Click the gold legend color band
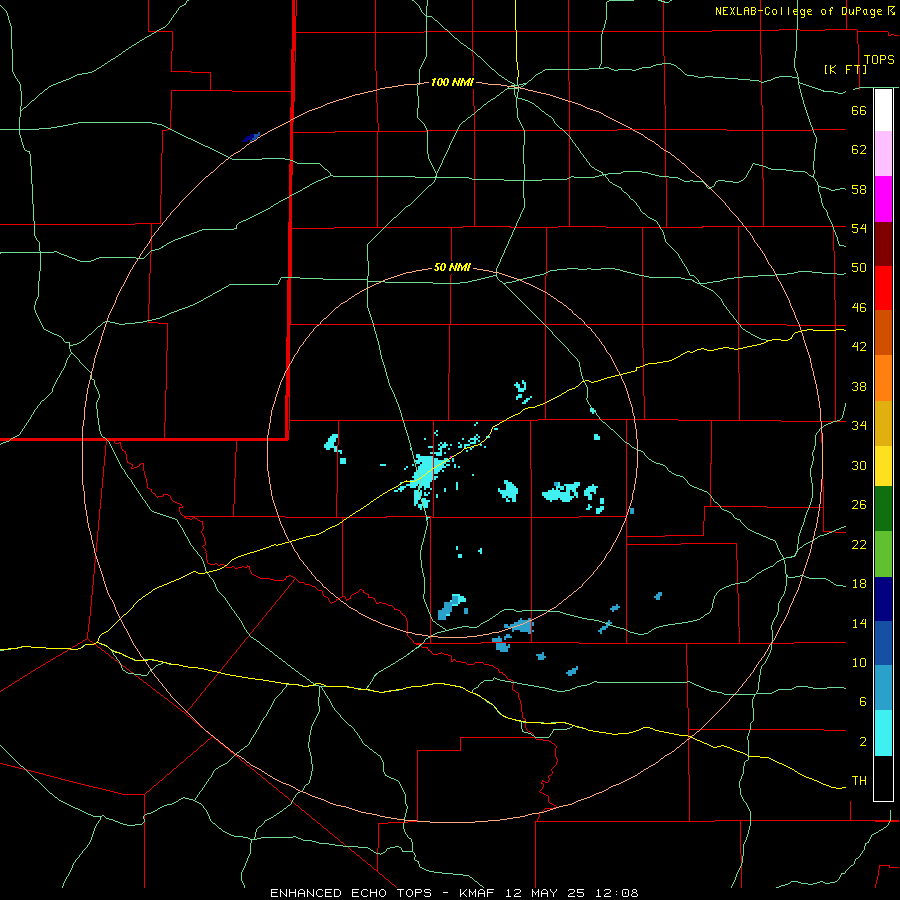 click(x=883, y=423)
